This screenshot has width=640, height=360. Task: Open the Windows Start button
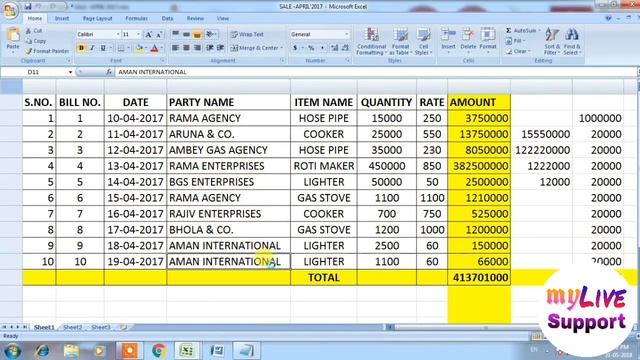pyautogui.click(x=11, y=351)
